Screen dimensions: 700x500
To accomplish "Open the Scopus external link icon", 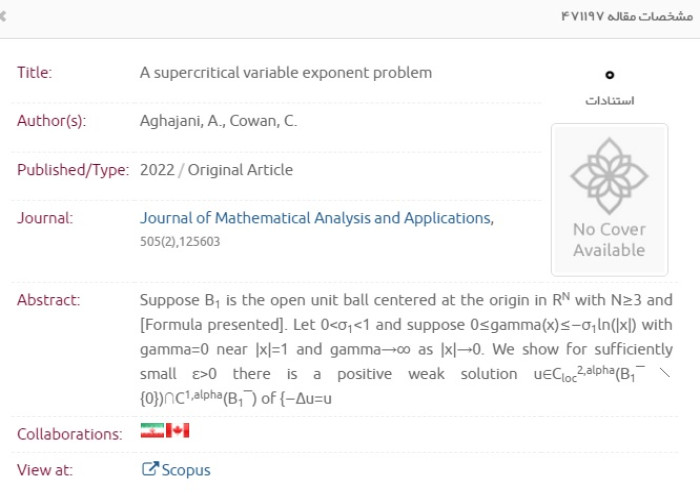I will 150,469.
